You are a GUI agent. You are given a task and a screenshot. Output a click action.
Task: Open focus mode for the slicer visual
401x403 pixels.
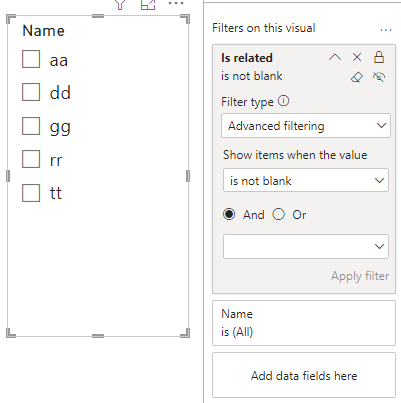(x=148, y=4)
